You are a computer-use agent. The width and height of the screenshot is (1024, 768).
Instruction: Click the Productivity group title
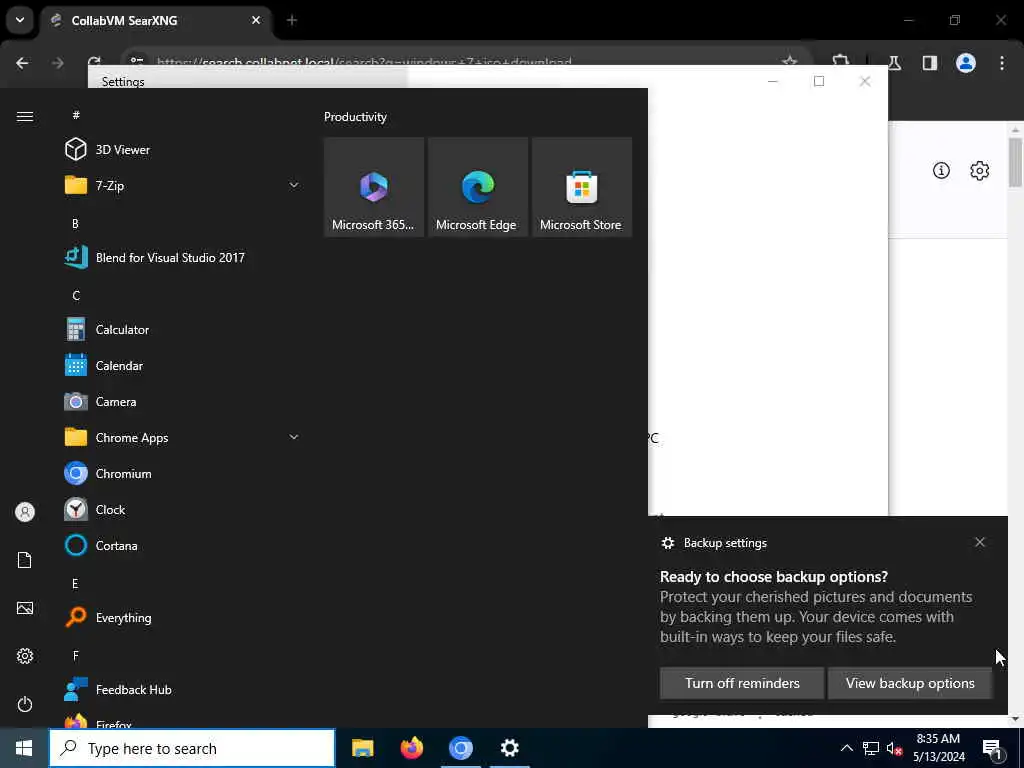click(x=355, y=117)
